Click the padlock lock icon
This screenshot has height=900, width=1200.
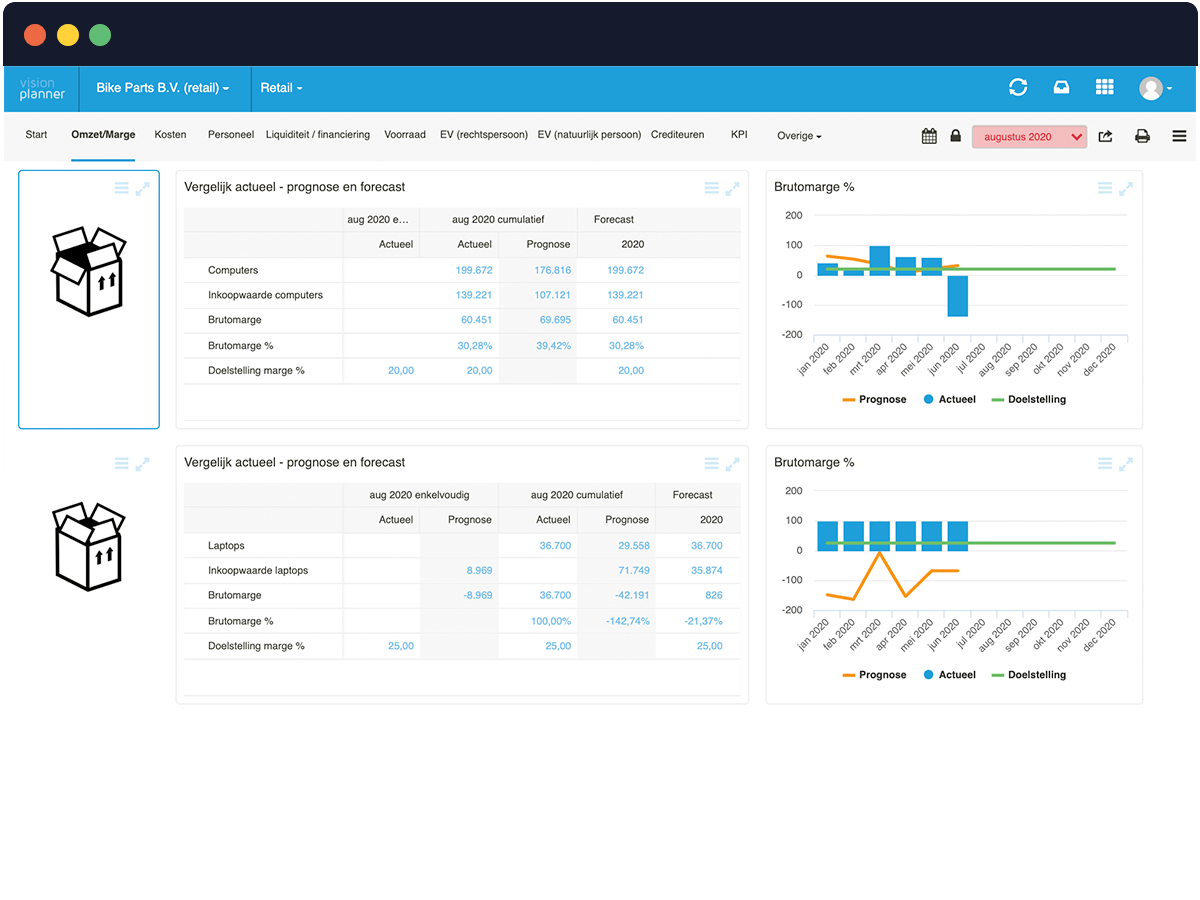955,136
